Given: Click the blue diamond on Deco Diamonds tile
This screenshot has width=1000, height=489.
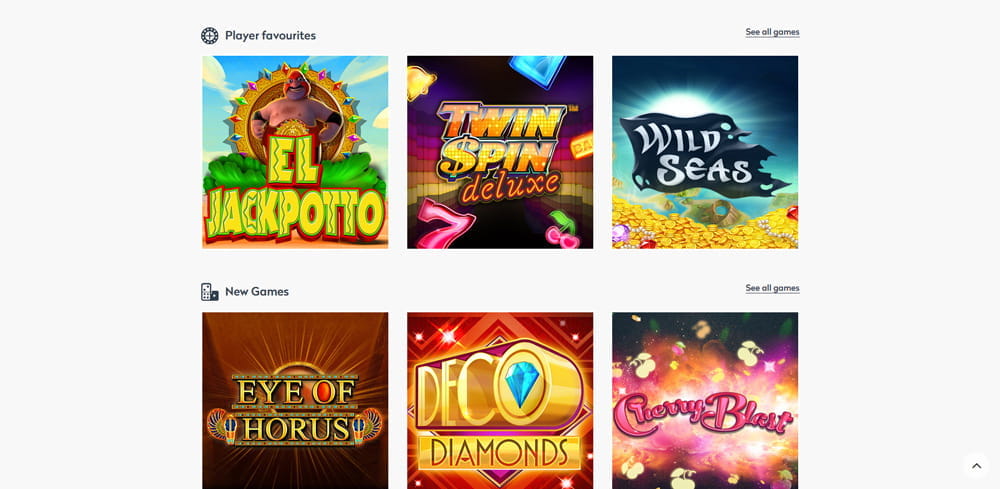Looking at the screenshot, I should click(x=522, y=383).
